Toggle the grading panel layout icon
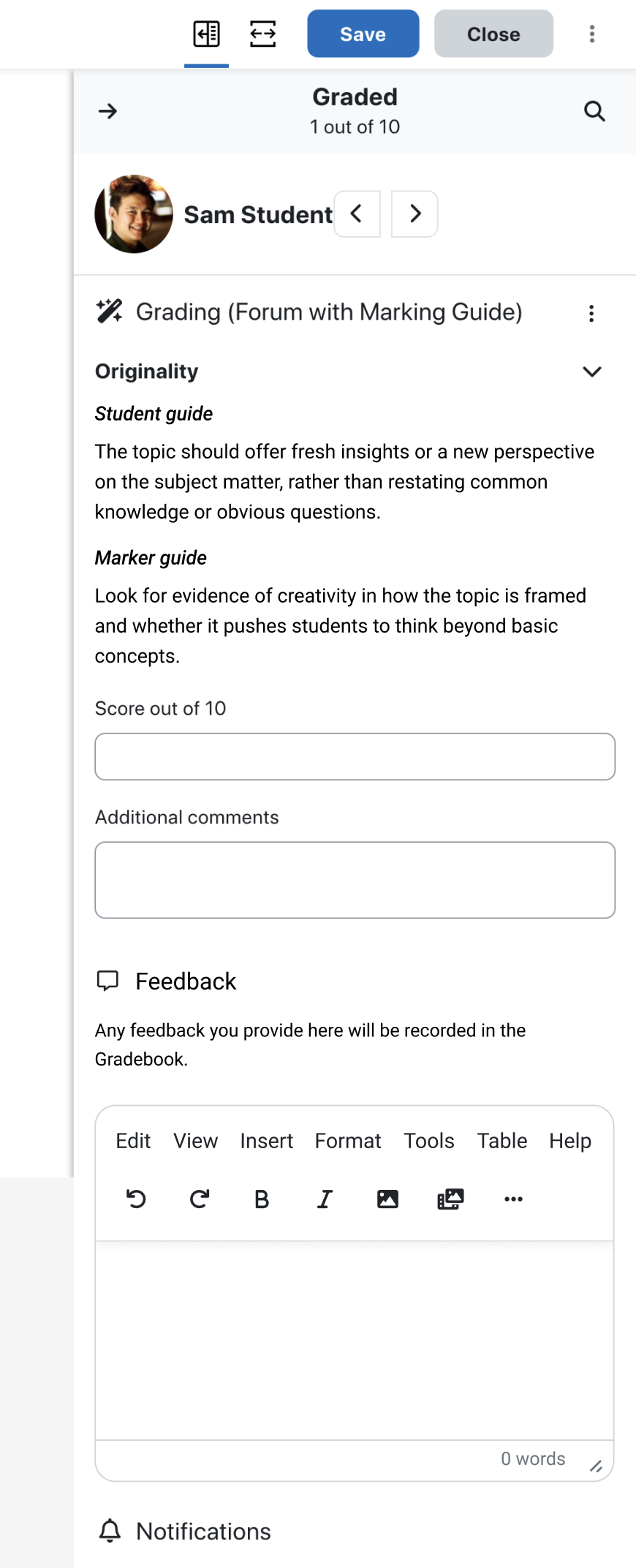Screen dimensions: 636x1568 point(206,34)
